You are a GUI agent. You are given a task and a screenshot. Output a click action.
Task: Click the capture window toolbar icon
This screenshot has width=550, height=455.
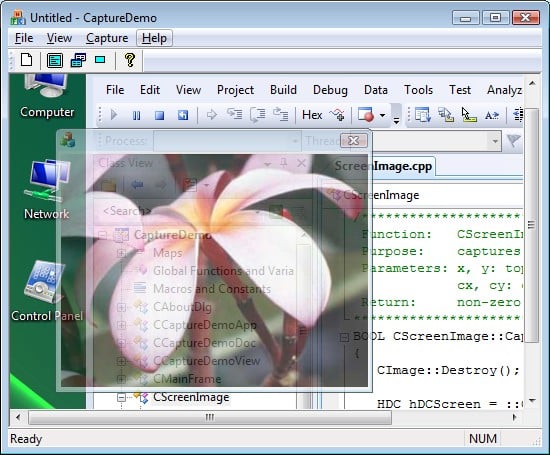point(78,60)
